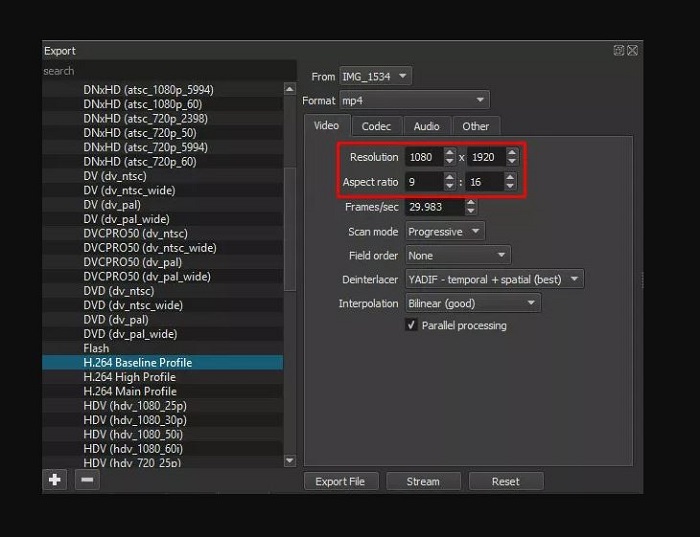This screenshot has height=537, width=700.
Task: Close the Export panel with X icon
Action: pyautogui.click(x=632, y=50)
